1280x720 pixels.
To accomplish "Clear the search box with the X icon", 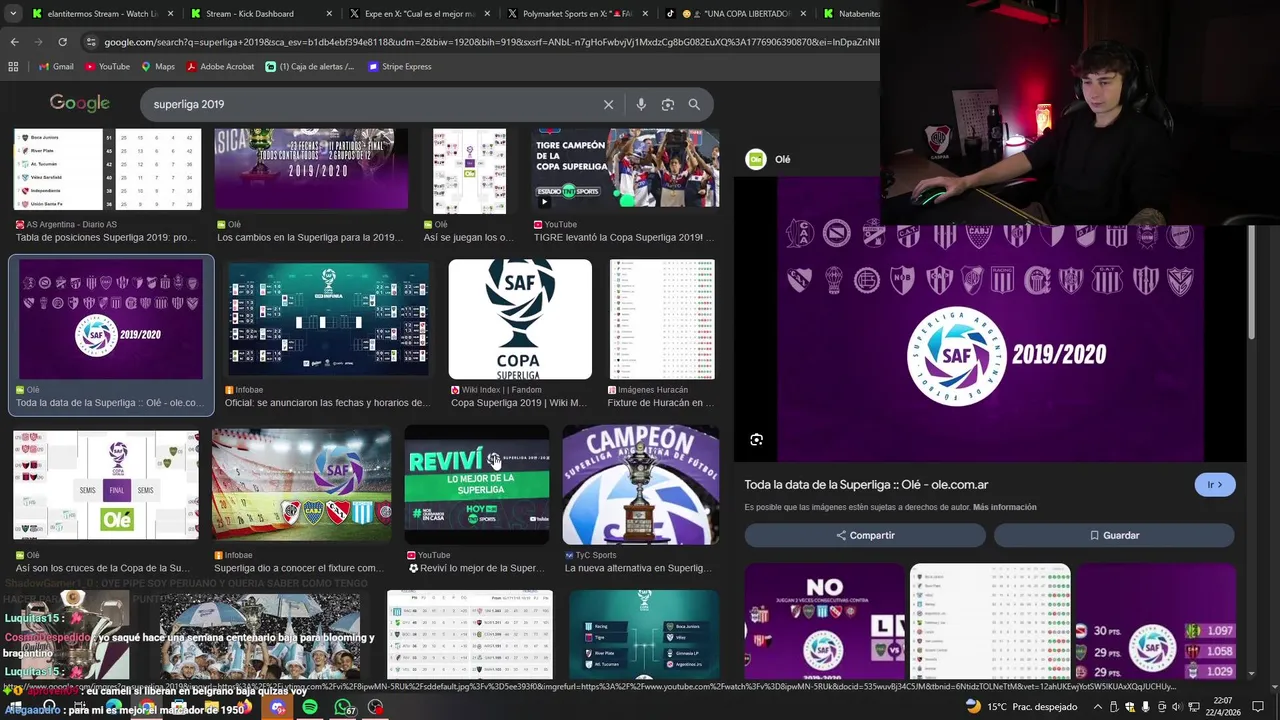I will coord(608,104).
